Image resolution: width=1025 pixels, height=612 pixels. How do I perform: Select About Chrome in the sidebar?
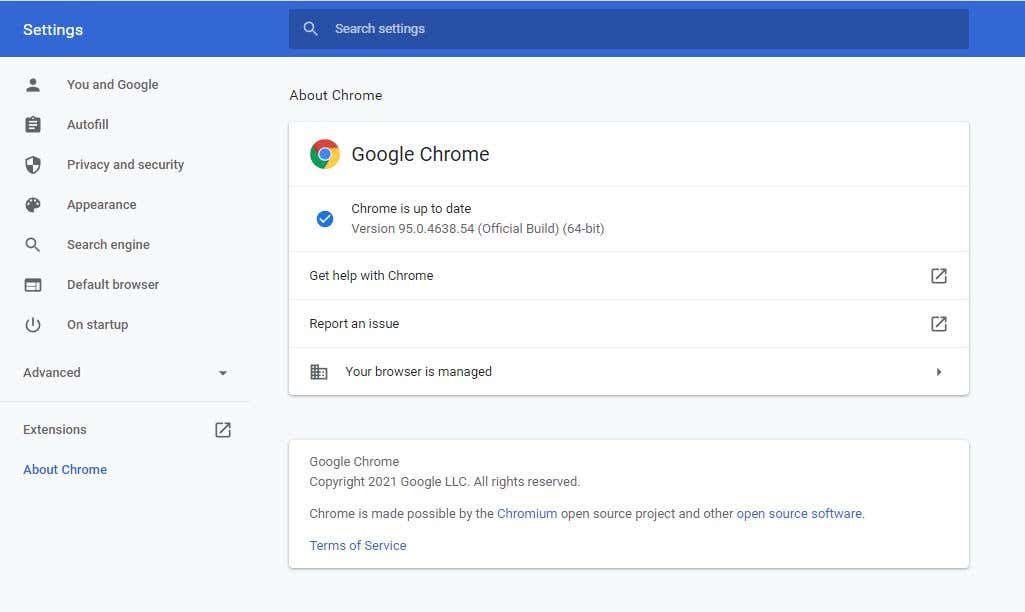point(65,469)
